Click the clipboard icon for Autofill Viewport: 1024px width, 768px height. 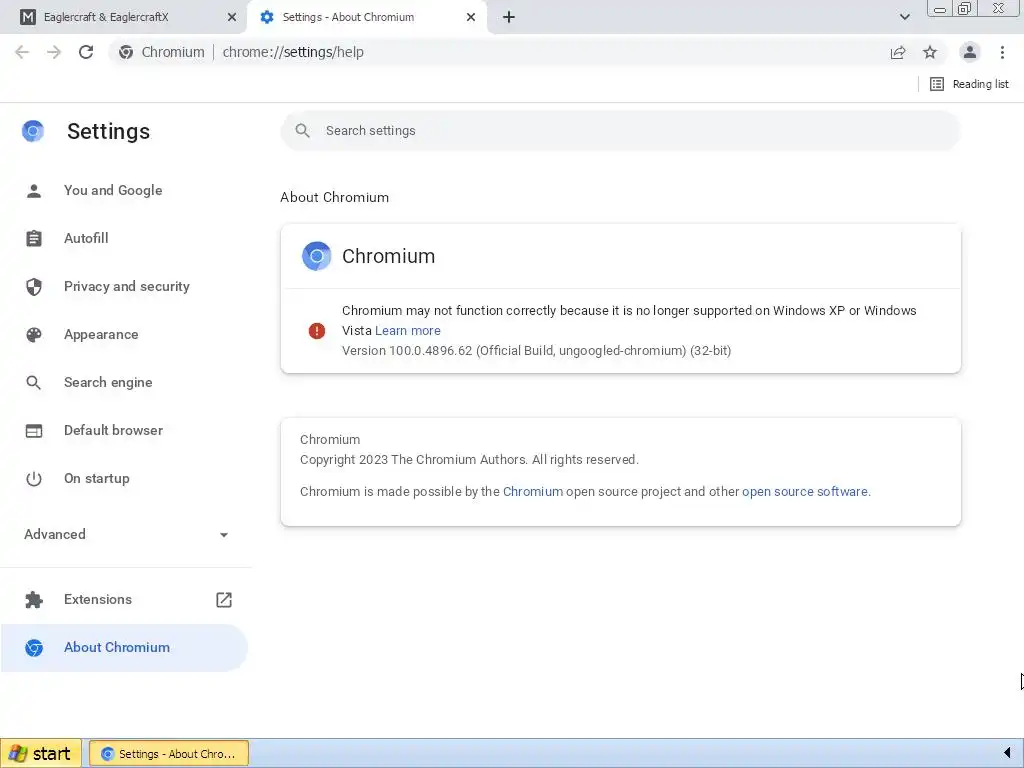pyautogui.click(x=33, y=238)
